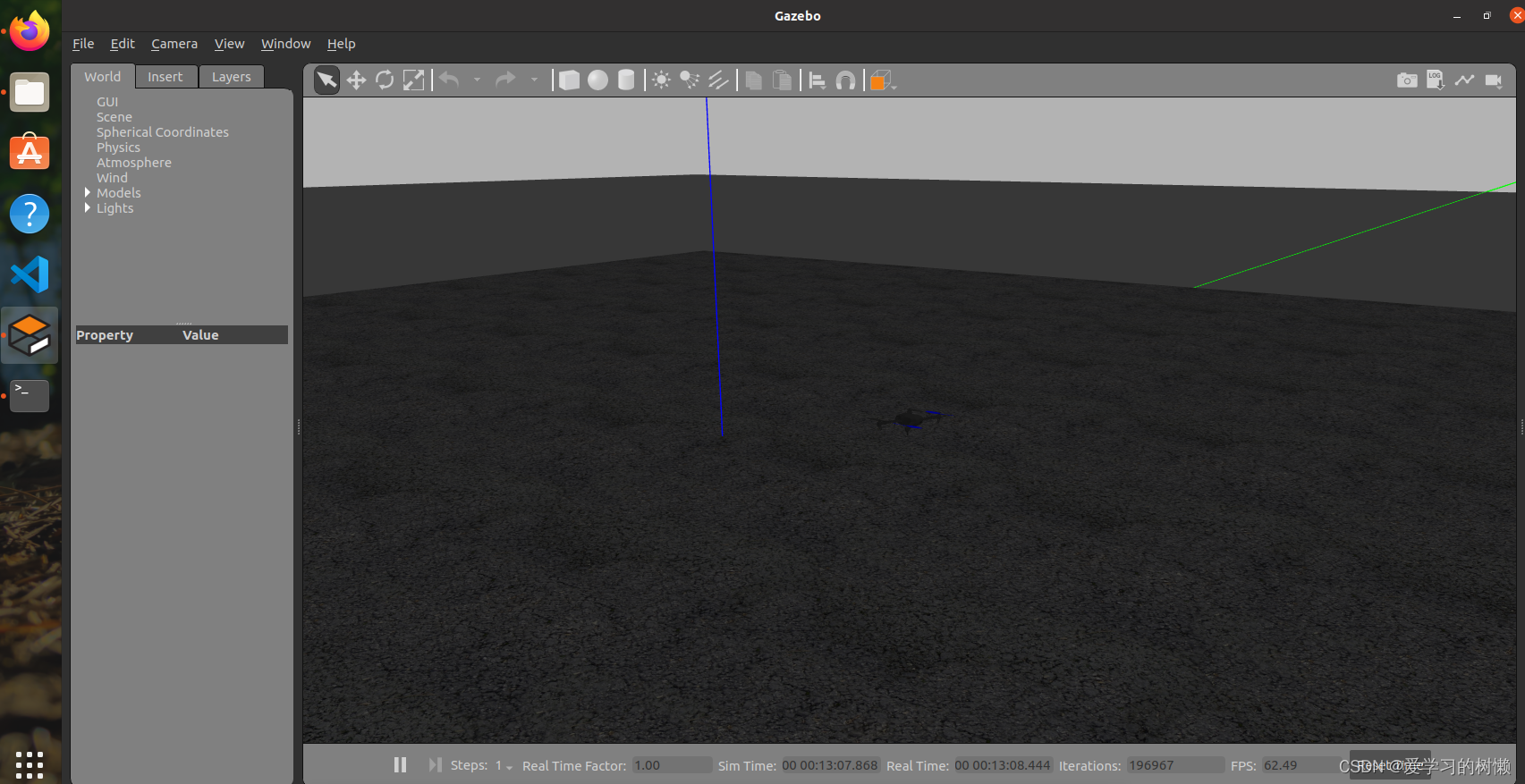Open Files from the dock
Image resolution: width=1525 pixels, height=784 pixels.
coord(30,92)
